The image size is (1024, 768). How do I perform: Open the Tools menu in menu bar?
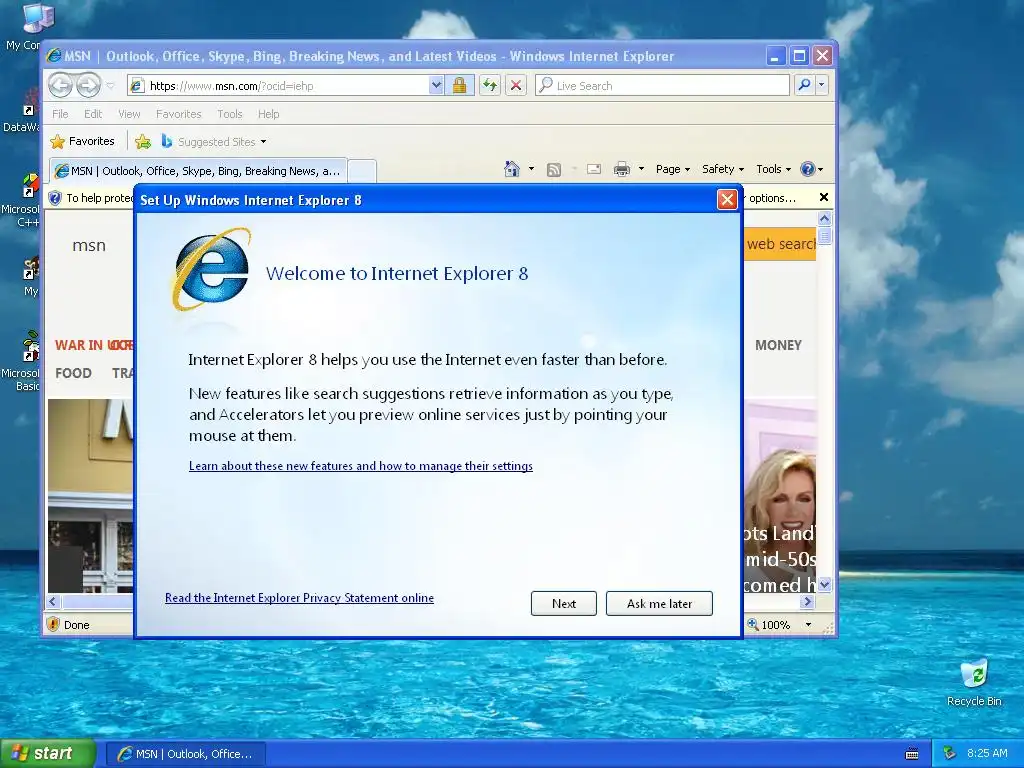coord(229,114)
